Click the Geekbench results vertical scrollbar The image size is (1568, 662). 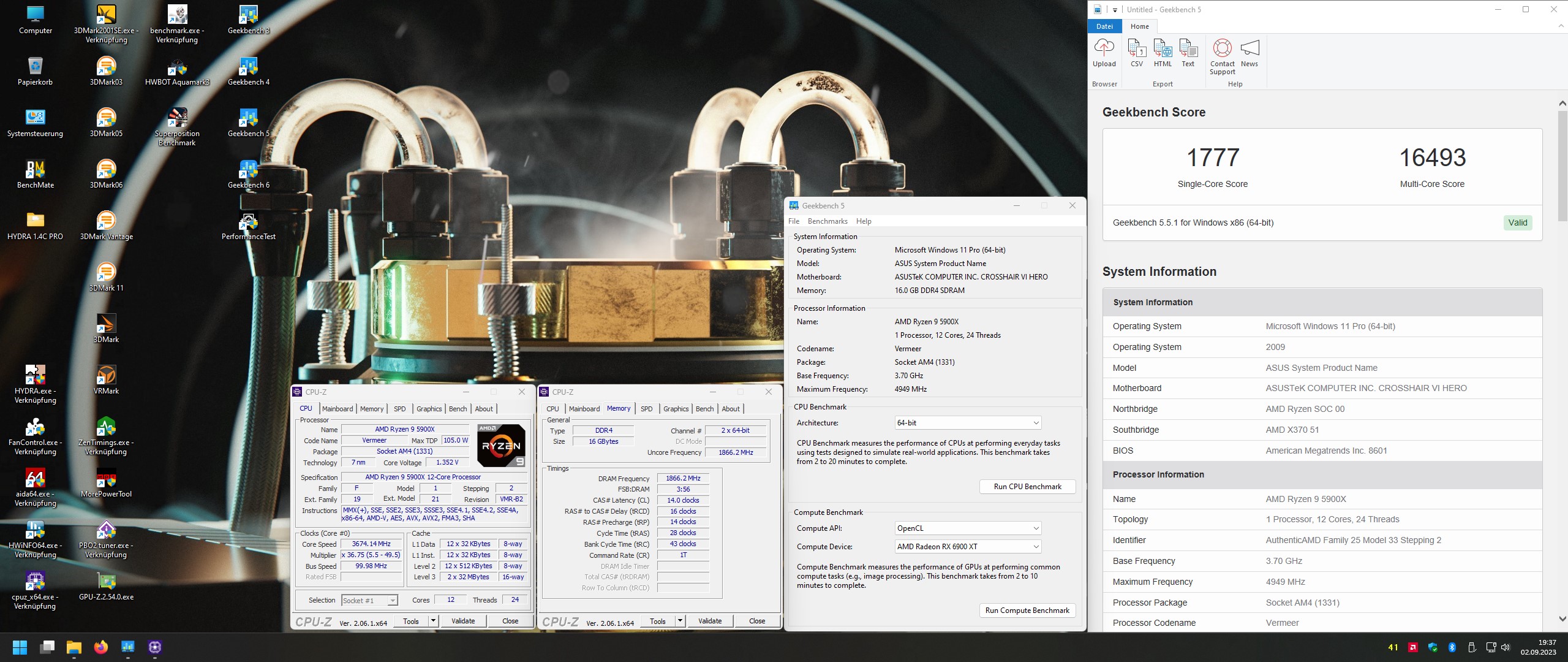point(1562,165)
